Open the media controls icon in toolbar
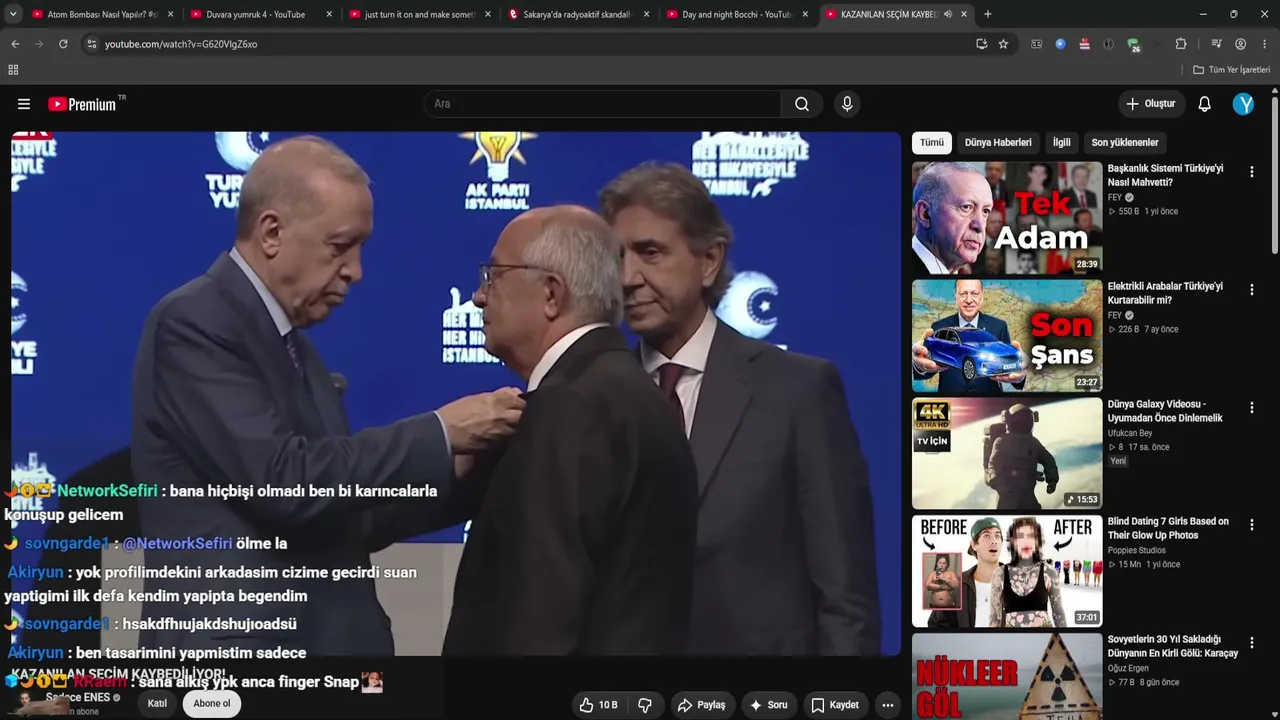Screen dimensions: 1280x720 (x=1216, y=44)
